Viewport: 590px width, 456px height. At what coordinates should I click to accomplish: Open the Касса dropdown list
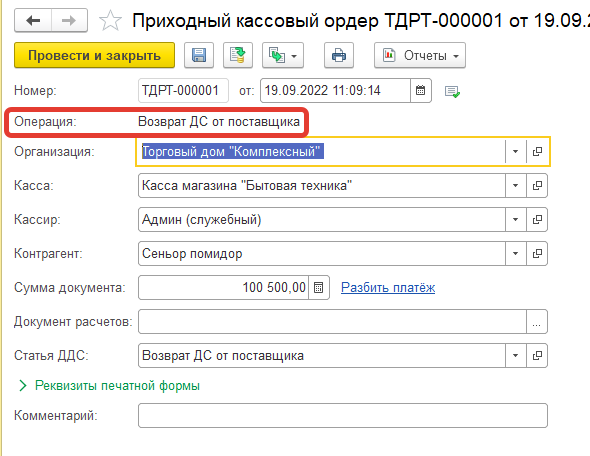click(515, 185)
